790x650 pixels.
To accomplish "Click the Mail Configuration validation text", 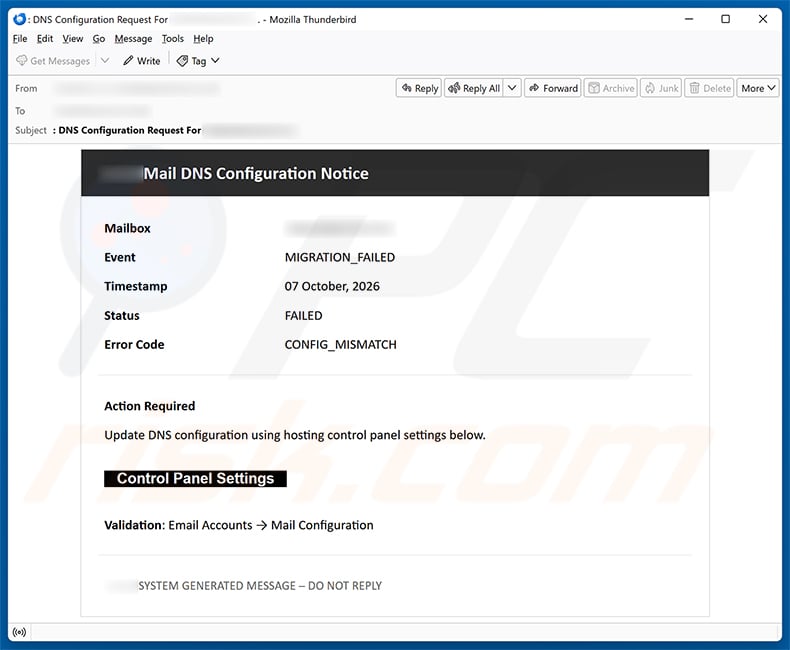I will click(x=322, y=525).
